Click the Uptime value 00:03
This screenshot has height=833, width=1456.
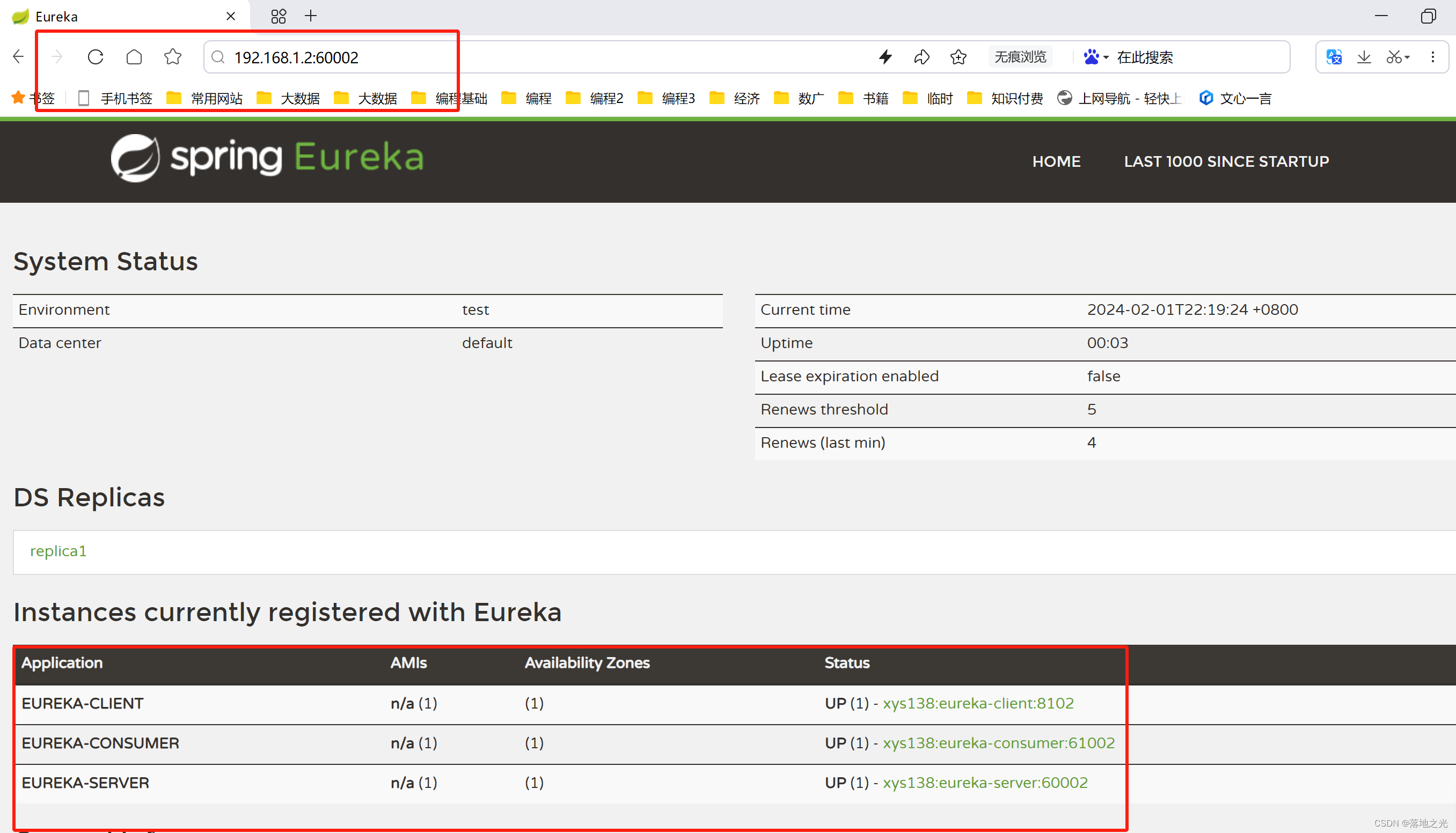tap(1108, 343)
